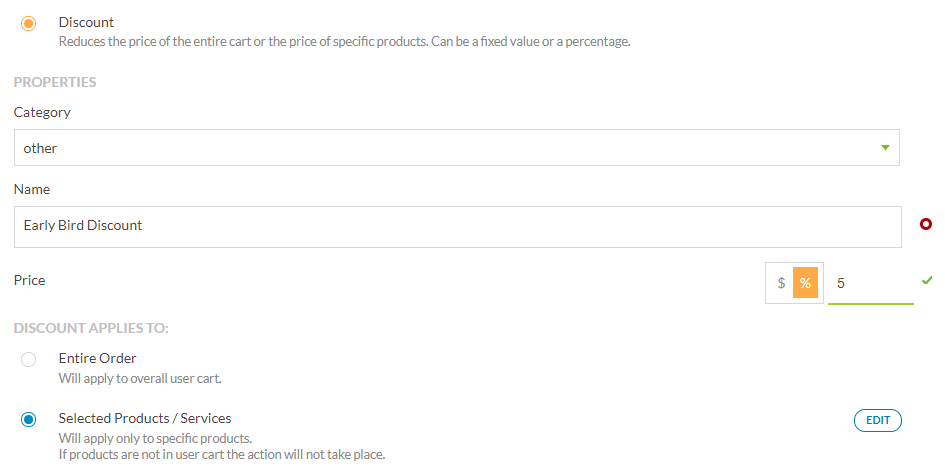The width and height of the screenshot is (945, 476).
Task: Click the 'Entire Order' label text
Action: [x=97, y=358]
